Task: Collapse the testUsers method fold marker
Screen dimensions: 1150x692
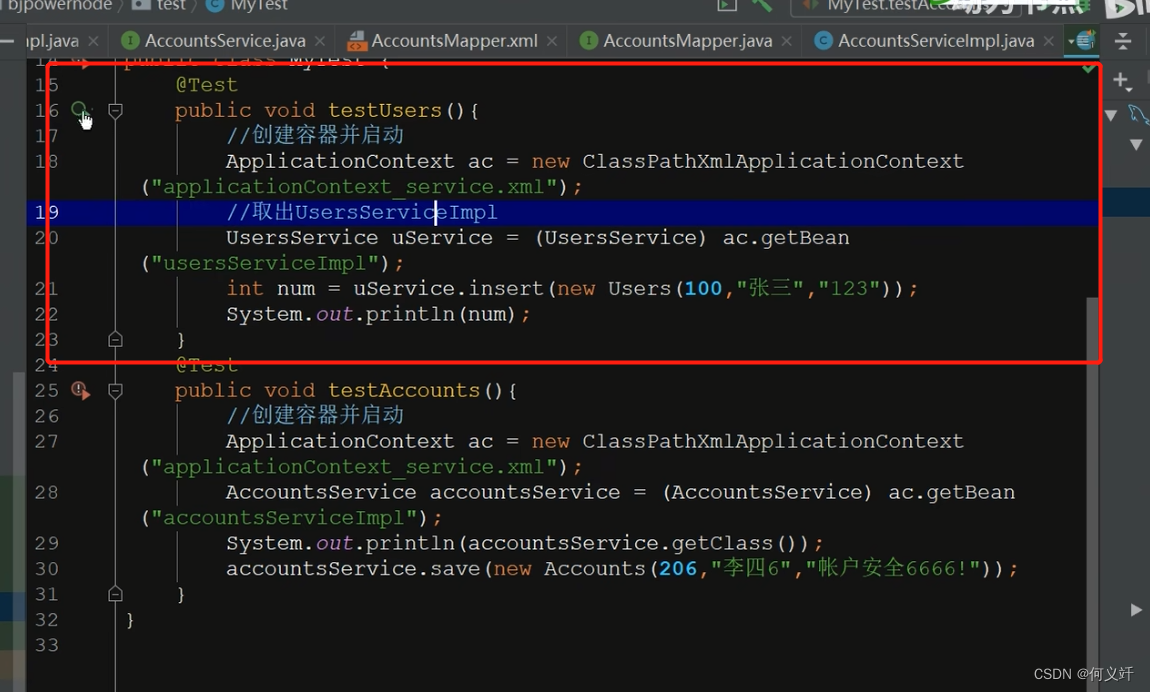Action: coord(115,111)
